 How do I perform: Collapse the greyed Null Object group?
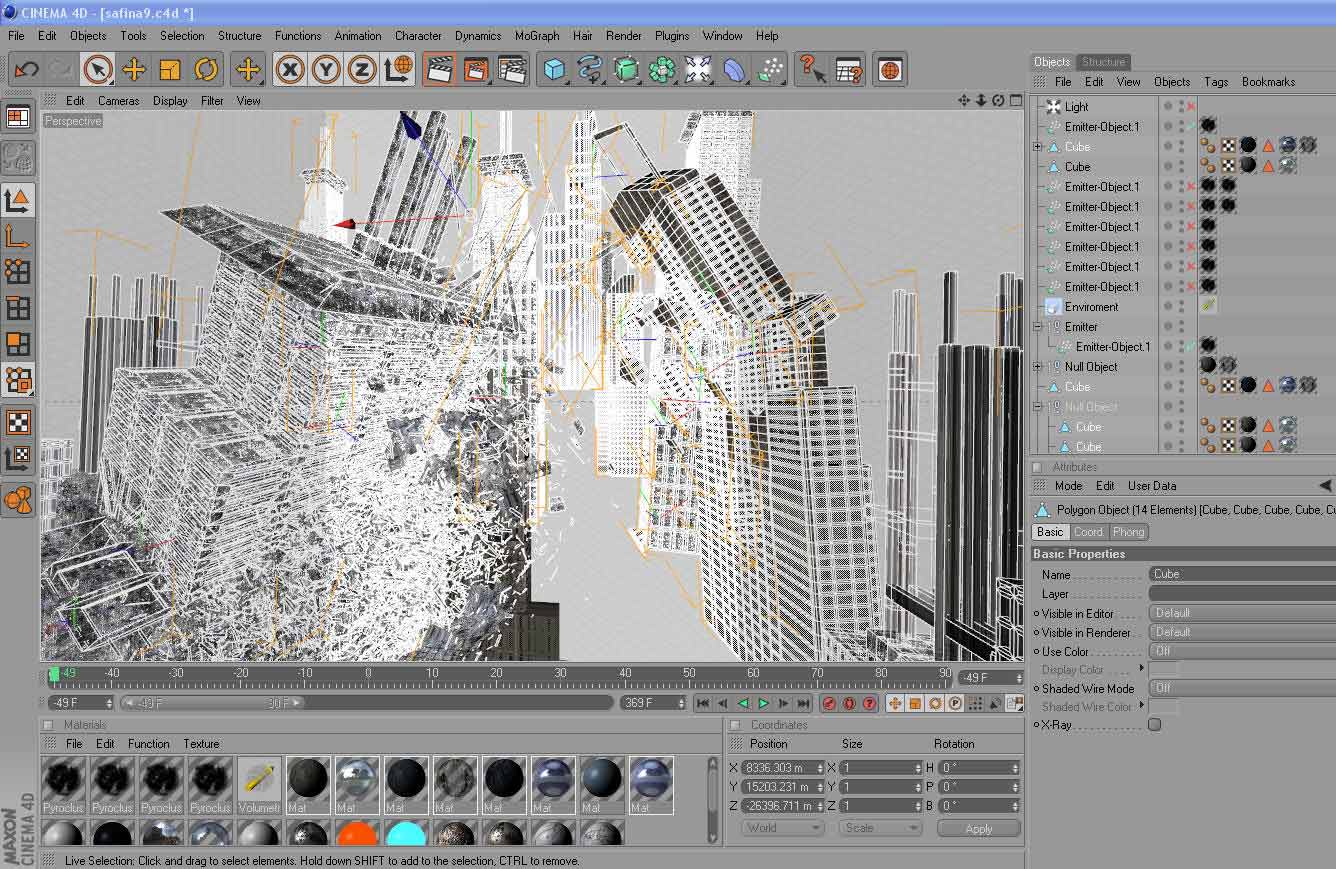(x=1038, y=407)
